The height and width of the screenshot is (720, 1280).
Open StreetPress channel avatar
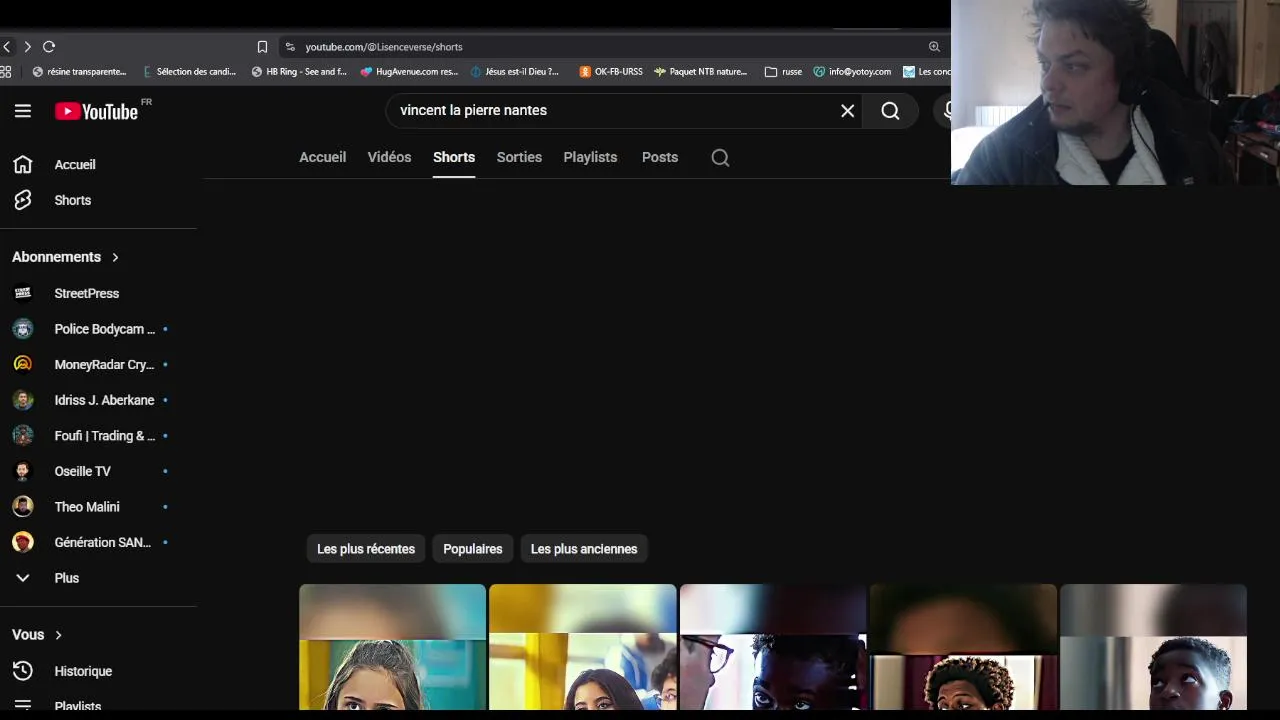pos(23,293)
